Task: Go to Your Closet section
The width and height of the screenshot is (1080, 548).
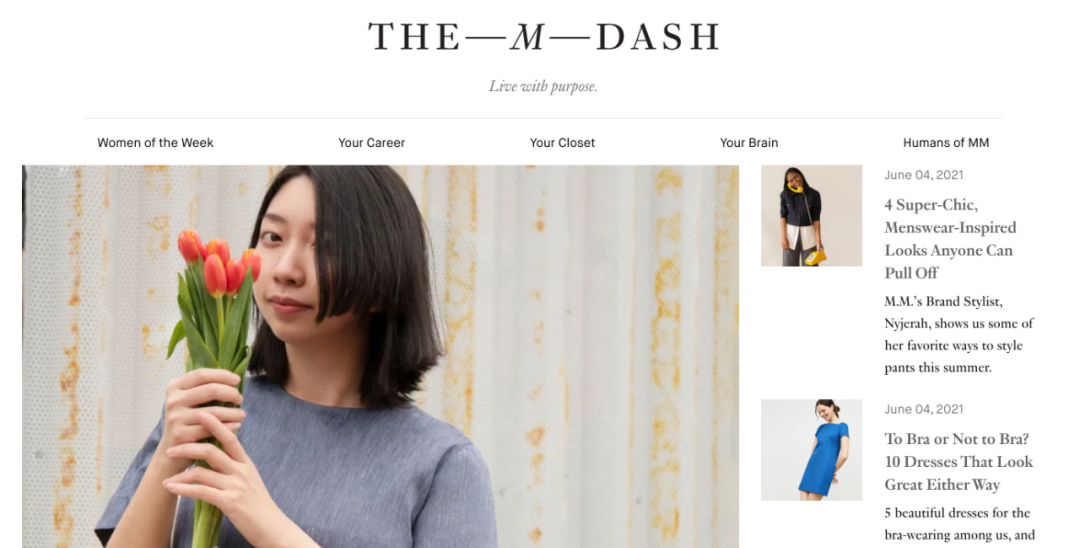Action: (x=562, y=143)
